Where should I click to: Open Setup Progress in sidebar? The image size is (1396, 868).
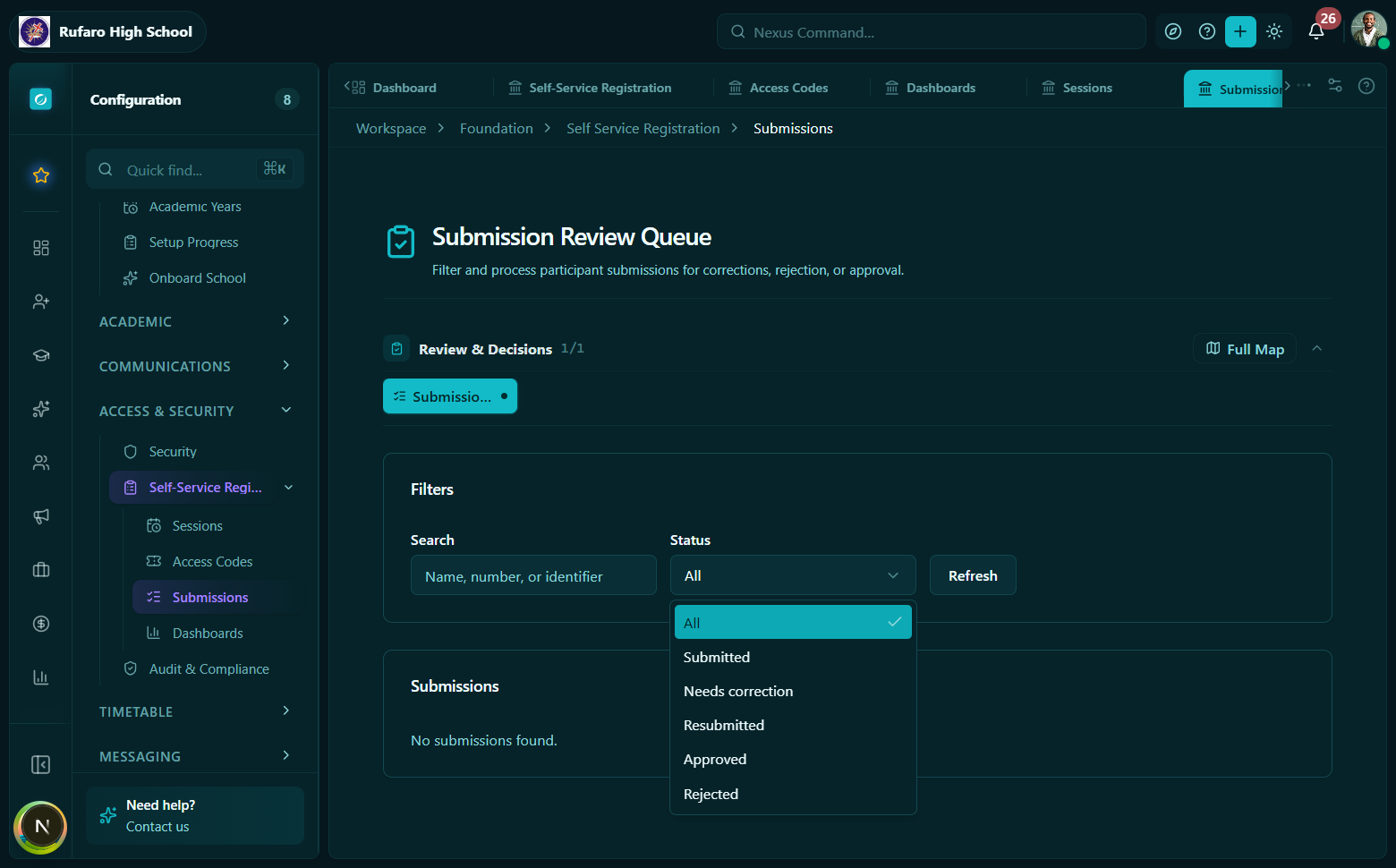(195, 243)
